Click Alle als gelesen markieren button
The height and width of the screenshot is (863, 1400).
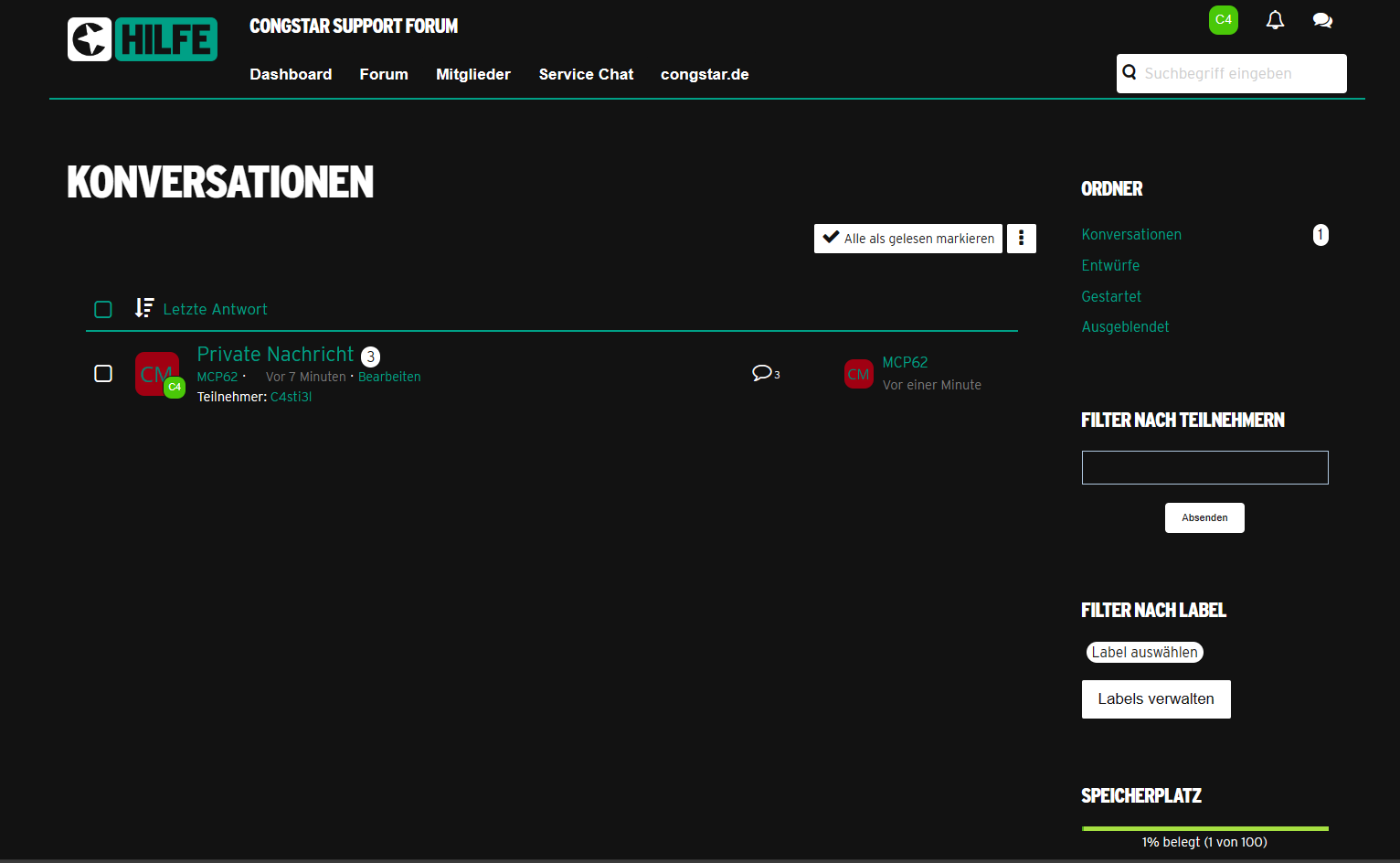point(907,239)
